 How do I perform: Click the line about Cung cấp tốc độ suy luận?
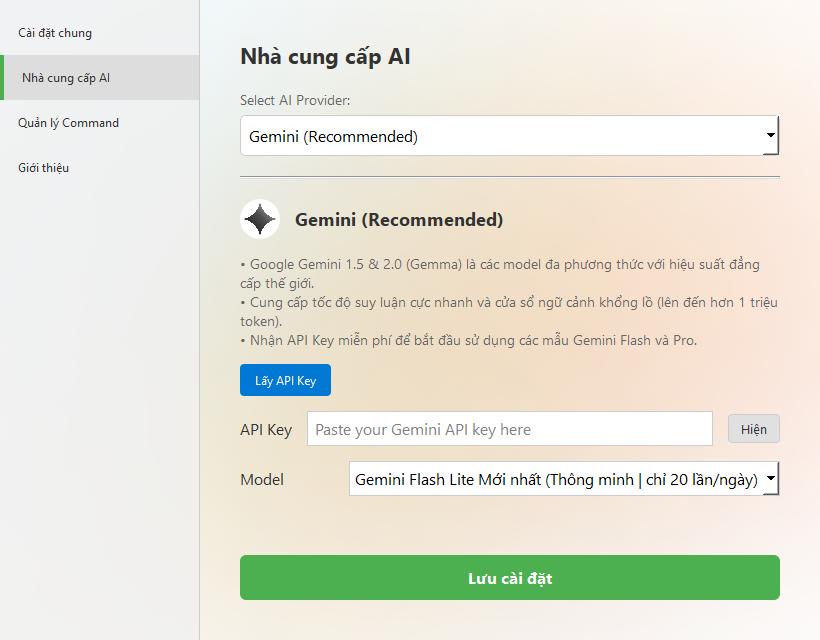[509, 312]
